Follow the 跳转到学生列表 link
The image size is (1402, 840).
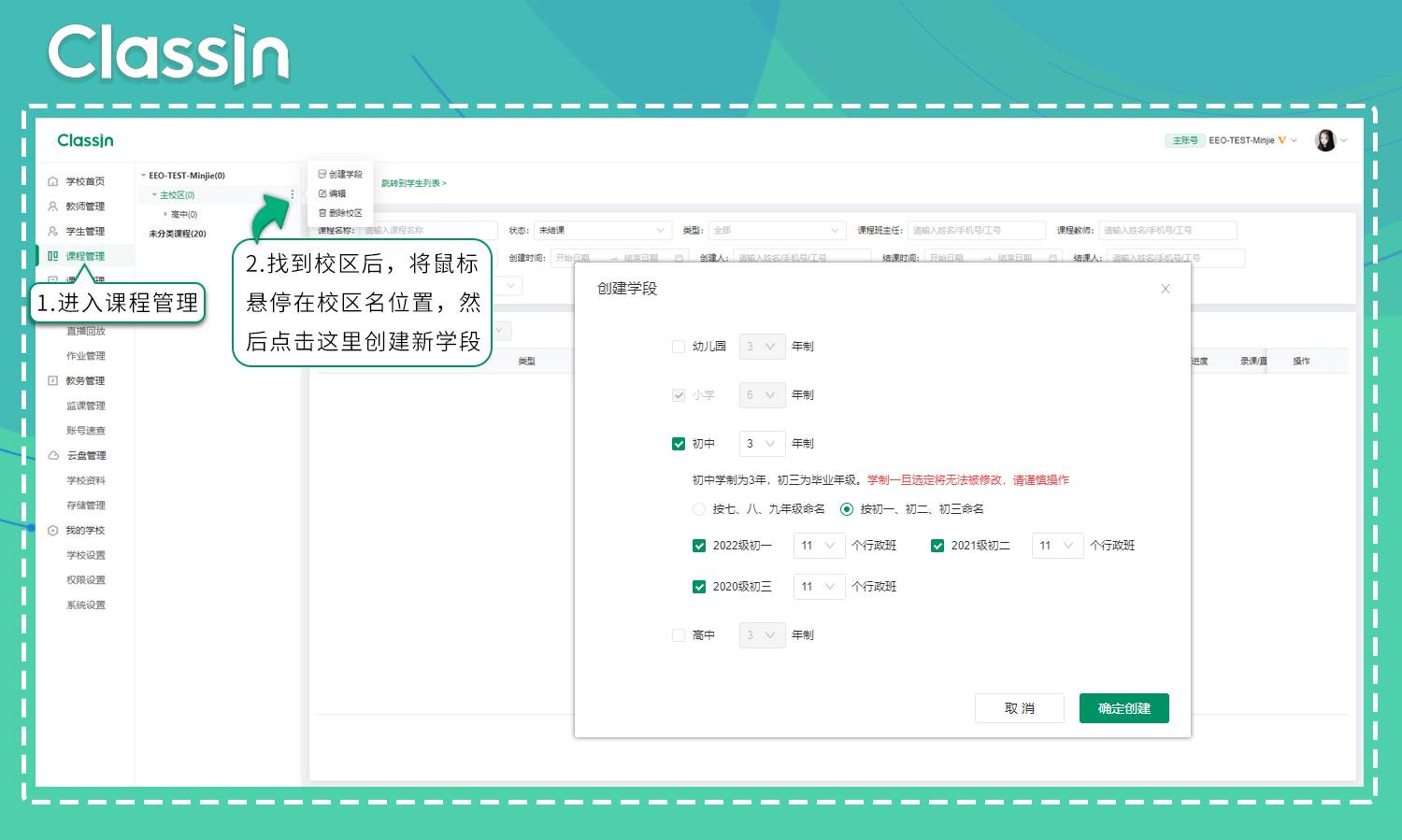coord(414,183)
